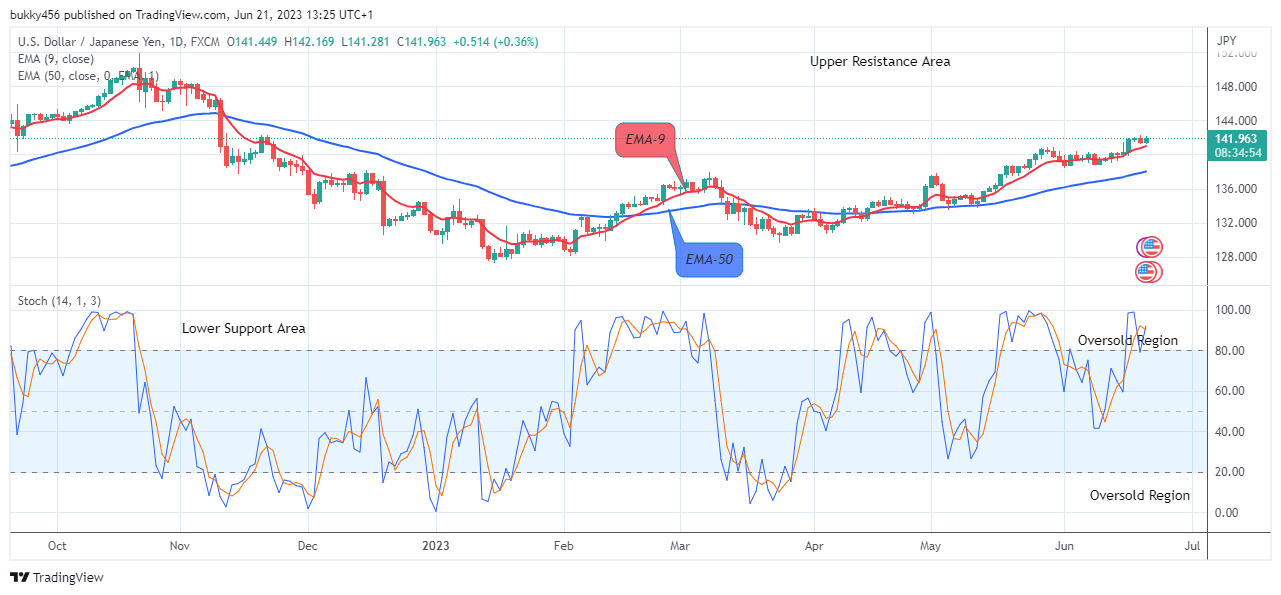
Task: Click the Apr label on time axis
Action: tap(814, 547)
